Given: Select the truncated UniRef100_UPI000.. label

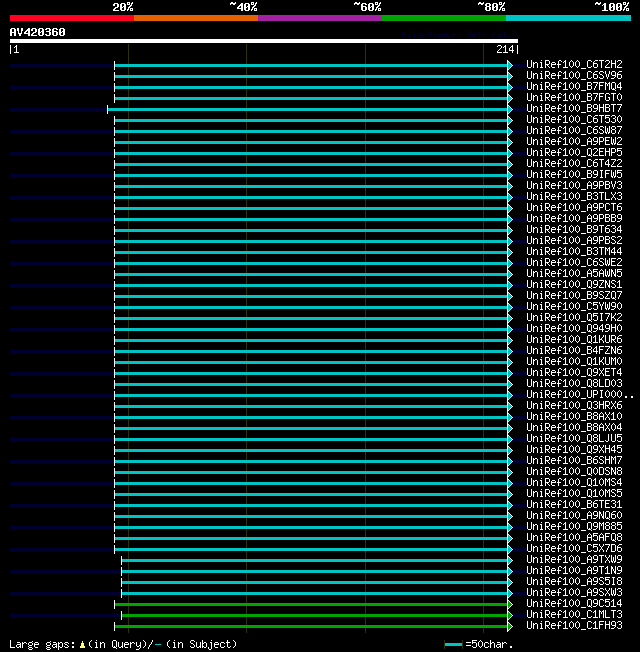Looking at the screenshot, I should point(580,395).
